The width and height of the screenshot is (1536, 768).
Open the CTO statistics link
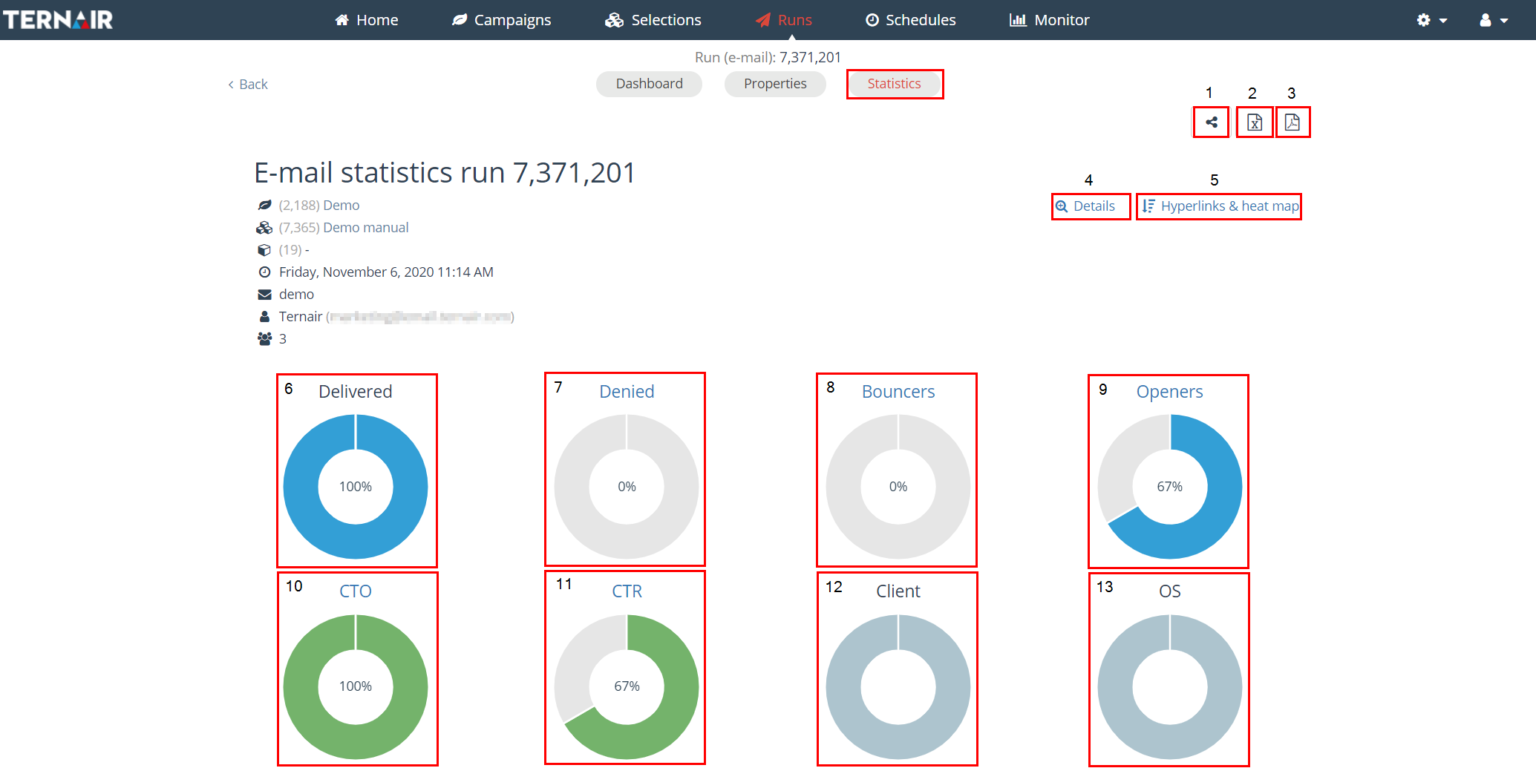tap(355, 591)
